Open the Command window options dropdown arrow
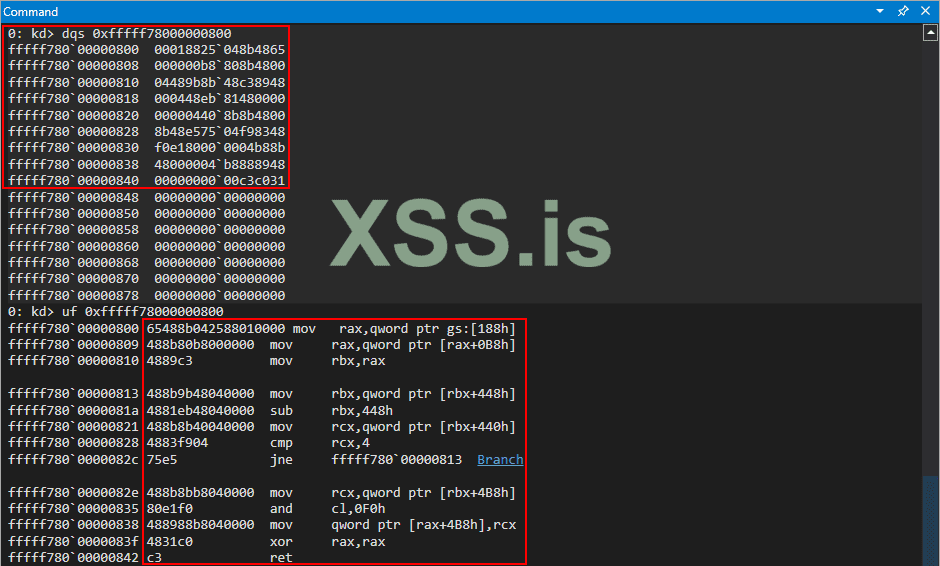Screen dimensions: 940x566 (x=880, y=11)
